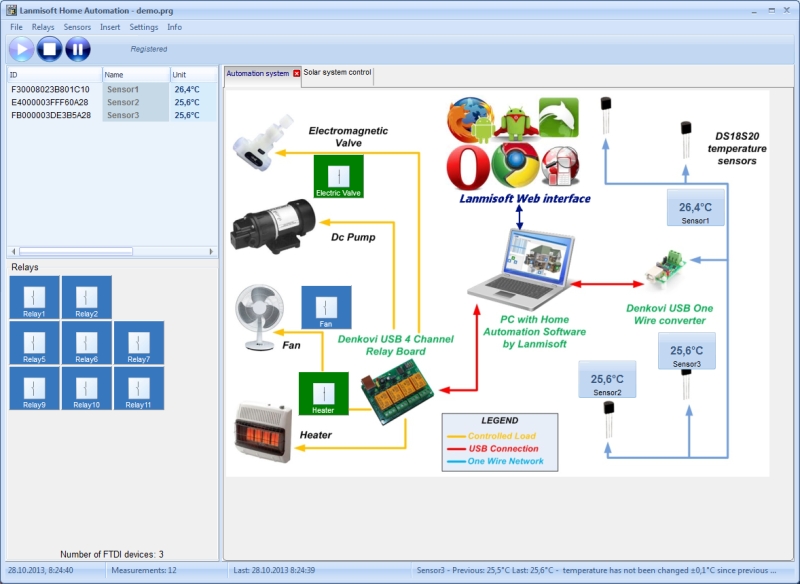Screen dimensions: 800x584
Task: Open the Sensors menu
Action: click(77, 27)
